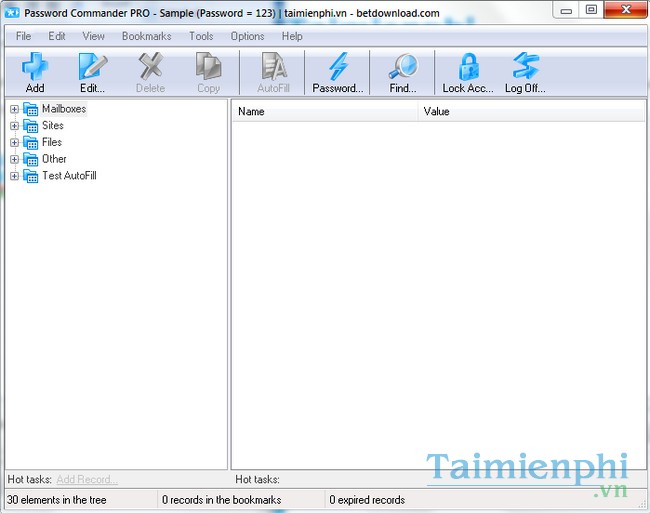The image size is (650, 513).
Task: Click the Copy toolbar icon
Action: (x=209, y=66)
